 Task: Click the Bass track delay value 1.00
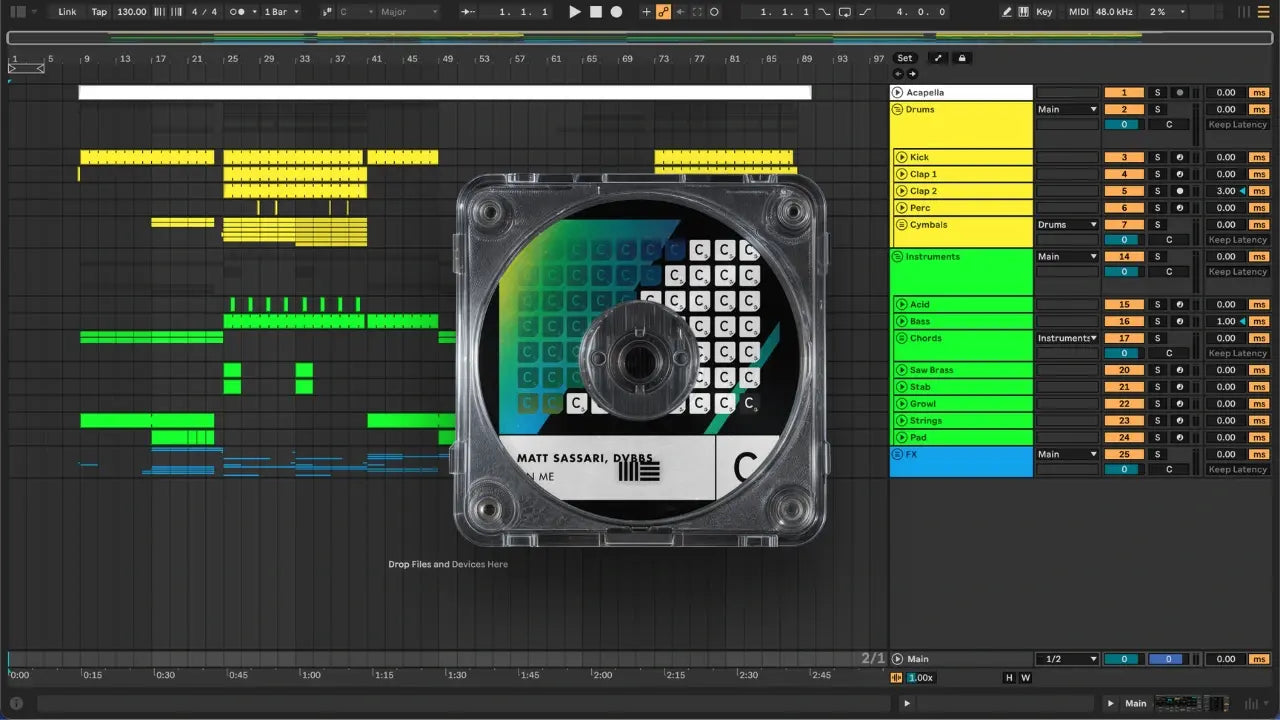pos(1226,321)
